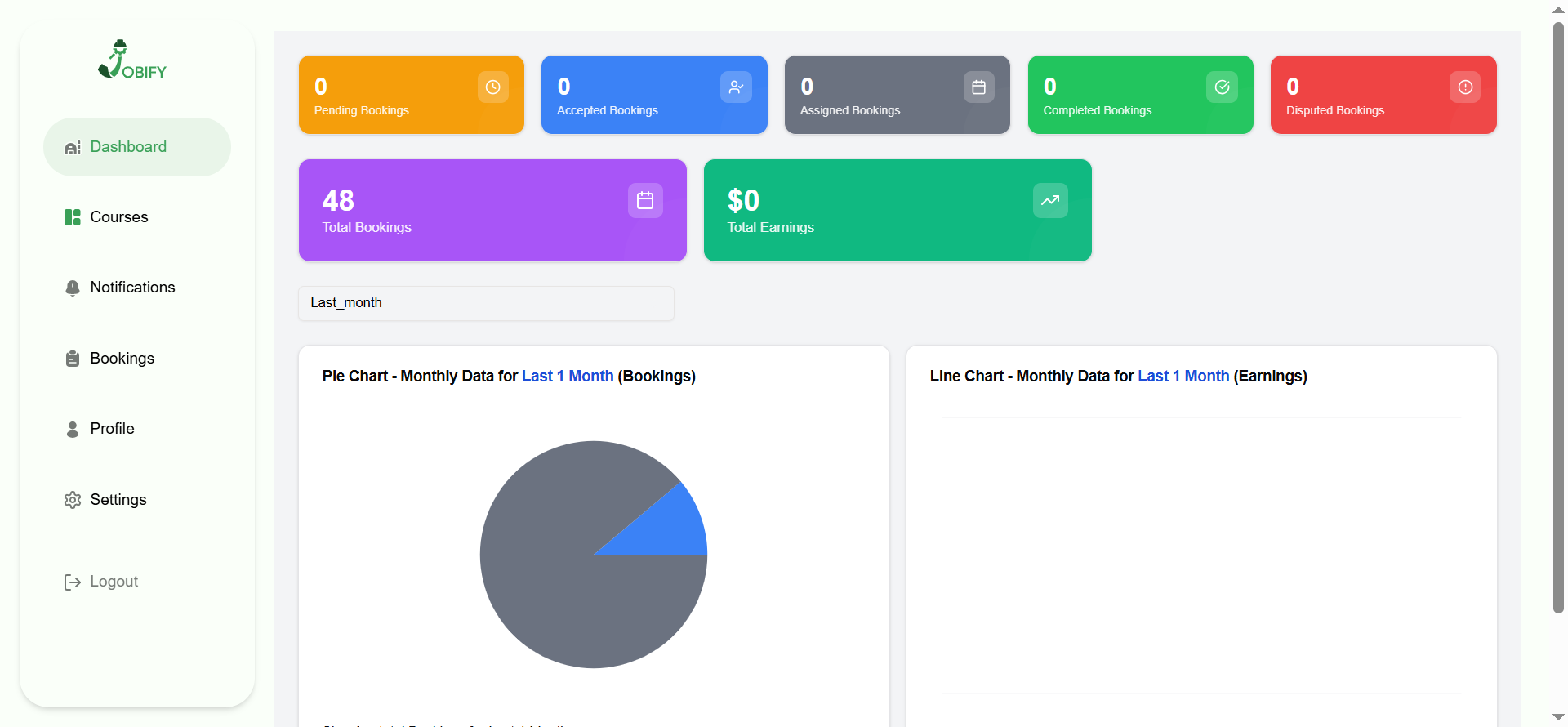This screenshot has width=1568, height=727.
Task: Open the Profile page
Action: click(112, 429)
